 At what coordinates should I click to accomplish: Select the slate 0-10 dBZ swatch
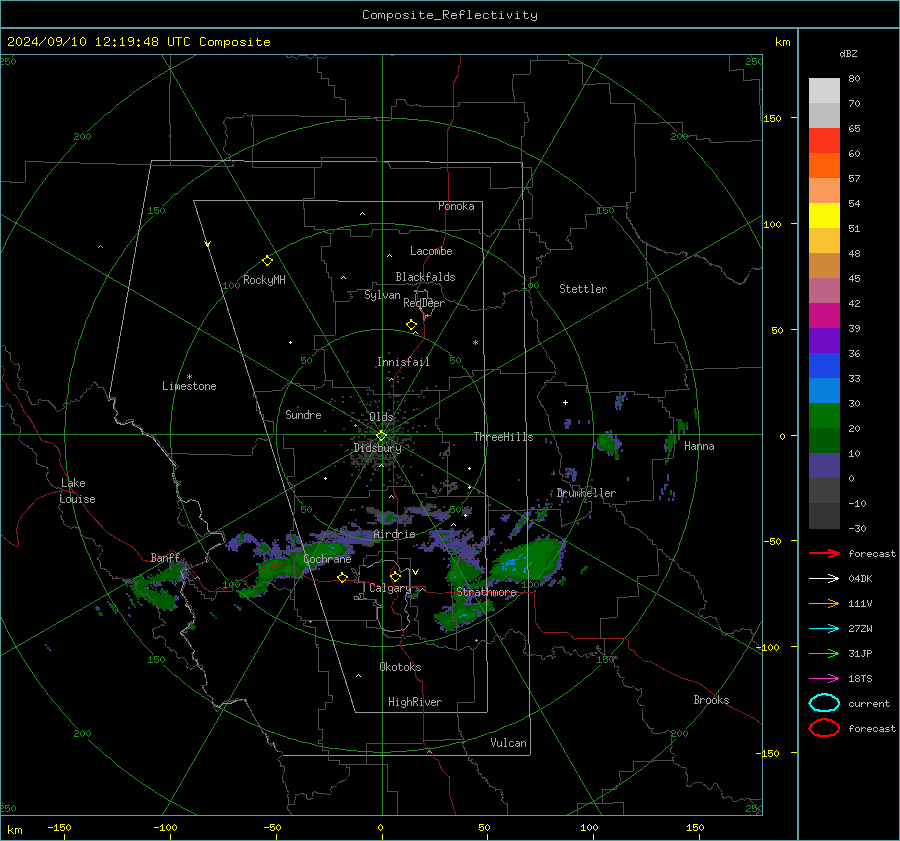pyautogui.click(x=824, y=466)
